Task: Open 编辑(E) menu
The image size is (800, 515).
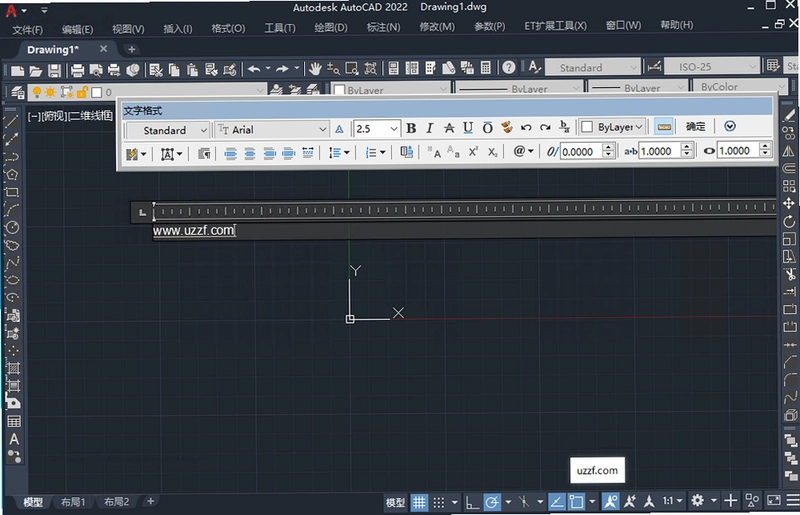Action: pyautogui.click(x=78, y=29)
